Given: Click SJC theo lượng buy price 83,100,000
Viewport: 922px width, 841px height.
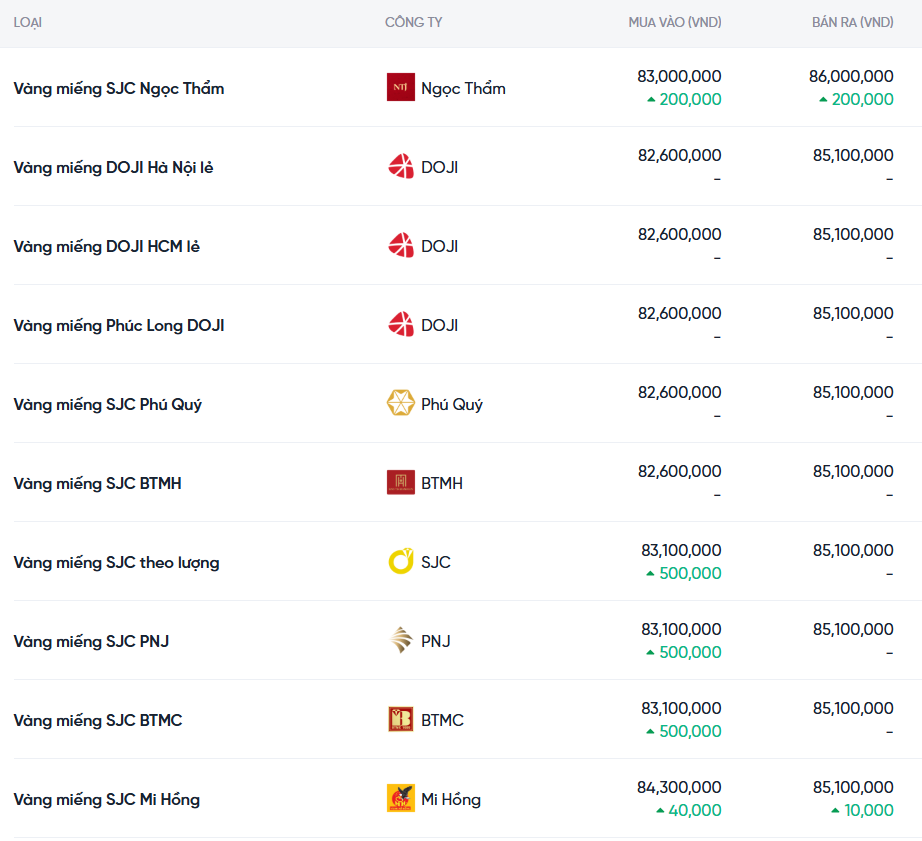Looking at the screenshot, I should pos(681,550).
